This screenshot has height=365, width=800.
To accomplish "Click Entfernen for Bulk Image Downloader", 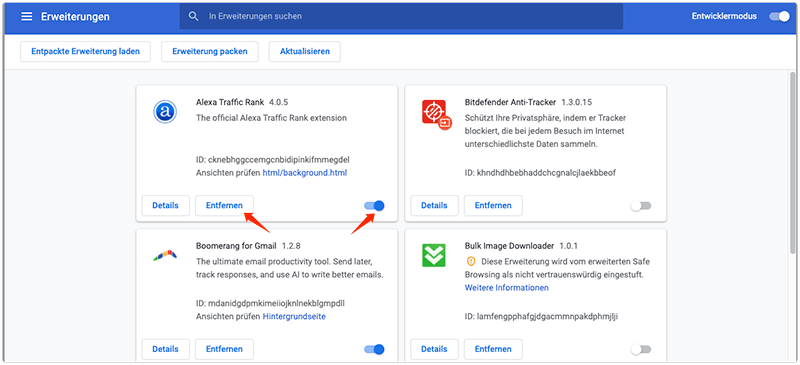I will click(x=493, y=349).
